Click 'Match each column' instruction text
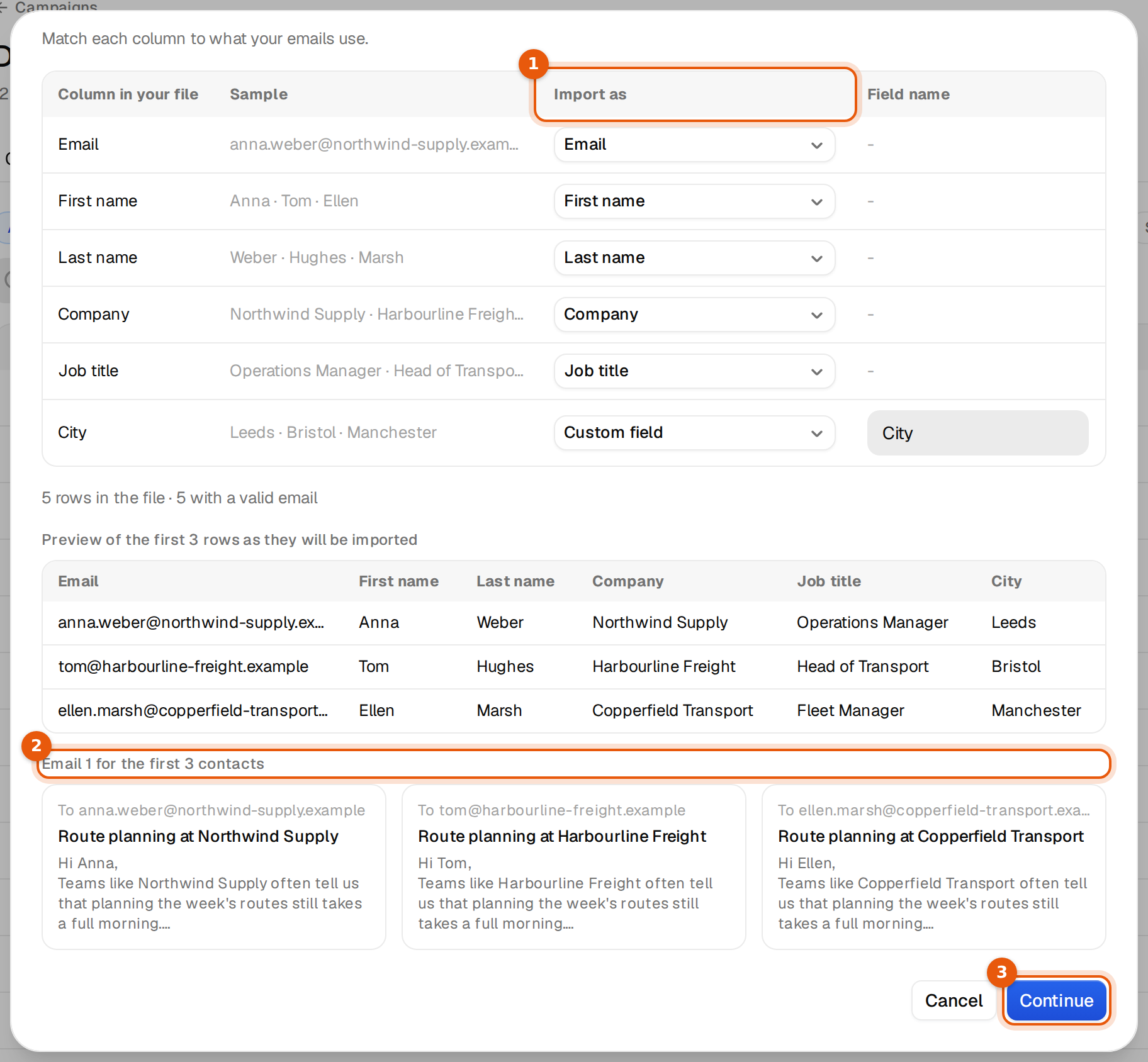Screen dimensions: 1148x1062 pos(205,39)
